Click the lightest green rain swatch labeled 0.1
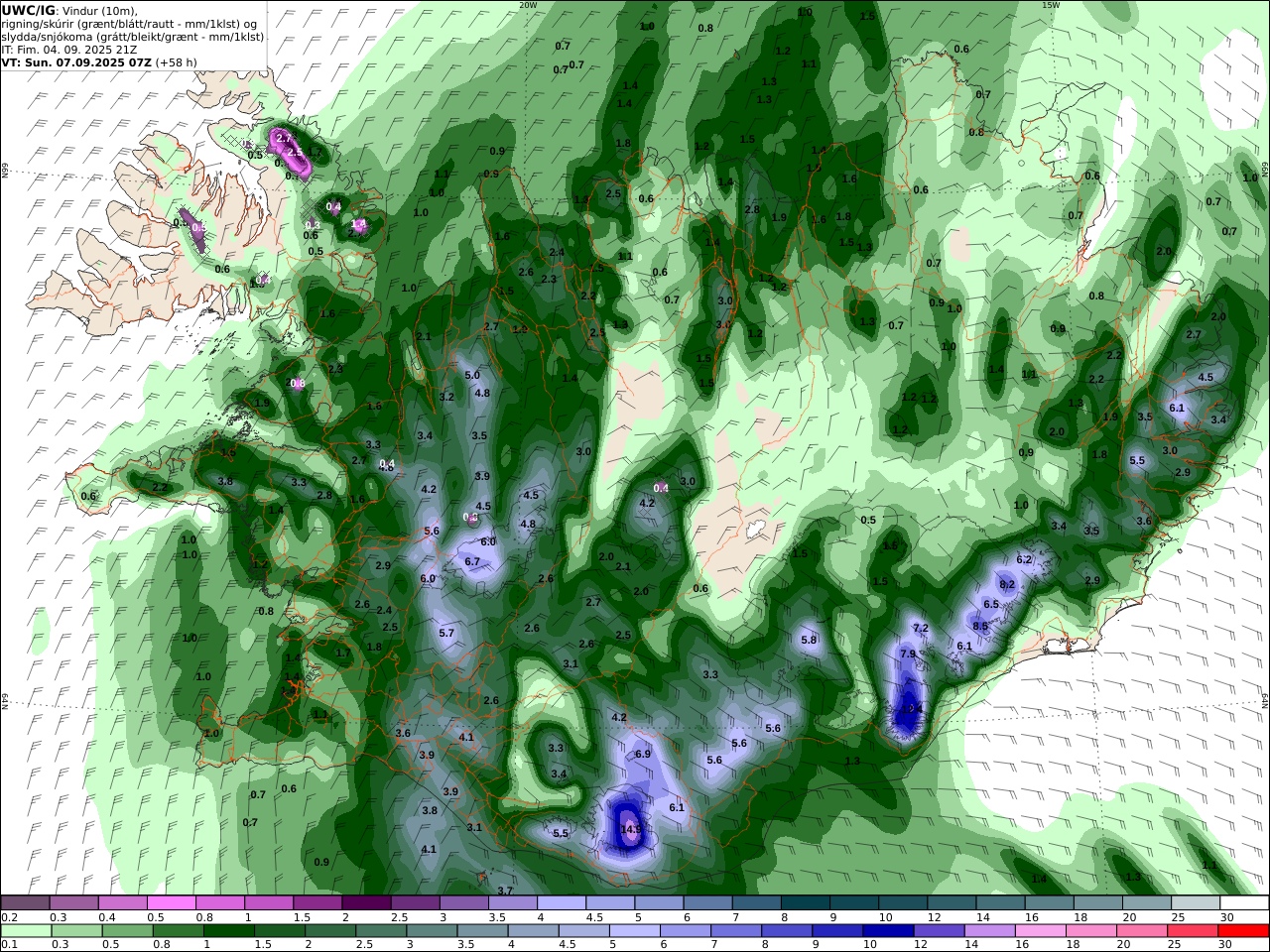 click(26, 931)
